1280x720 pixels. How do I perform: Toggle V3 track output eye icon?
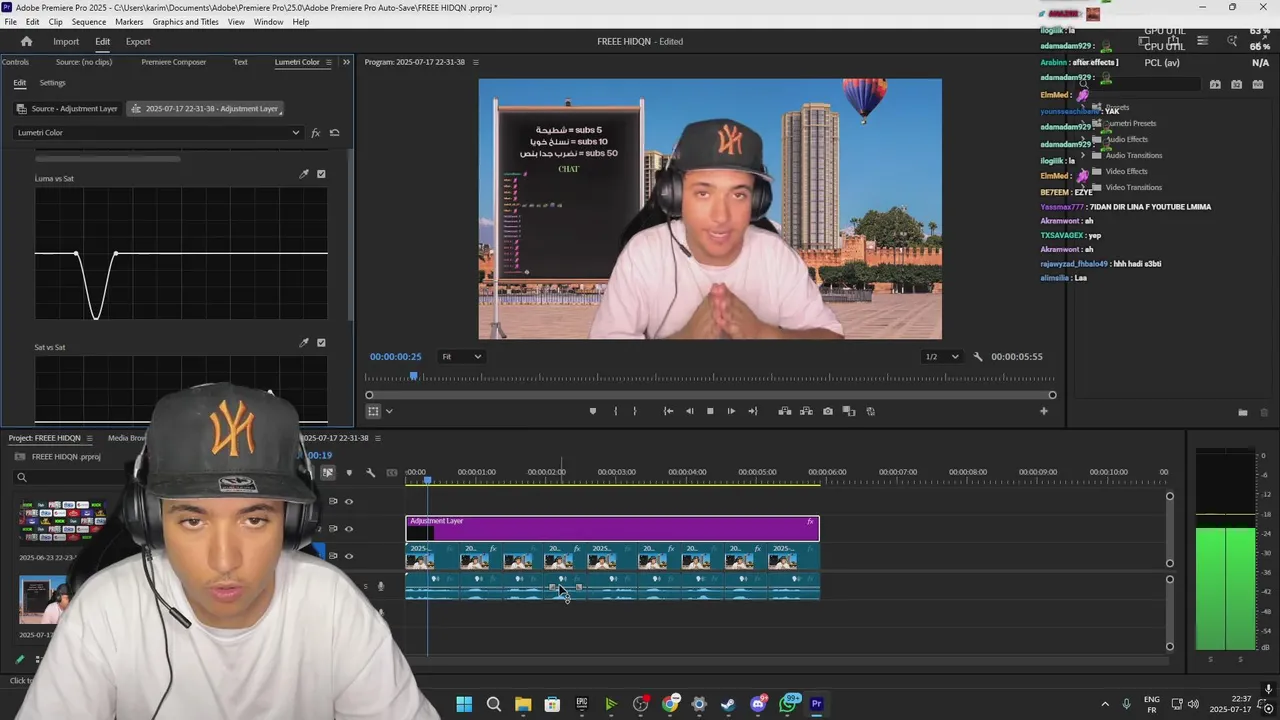(348, 501)
